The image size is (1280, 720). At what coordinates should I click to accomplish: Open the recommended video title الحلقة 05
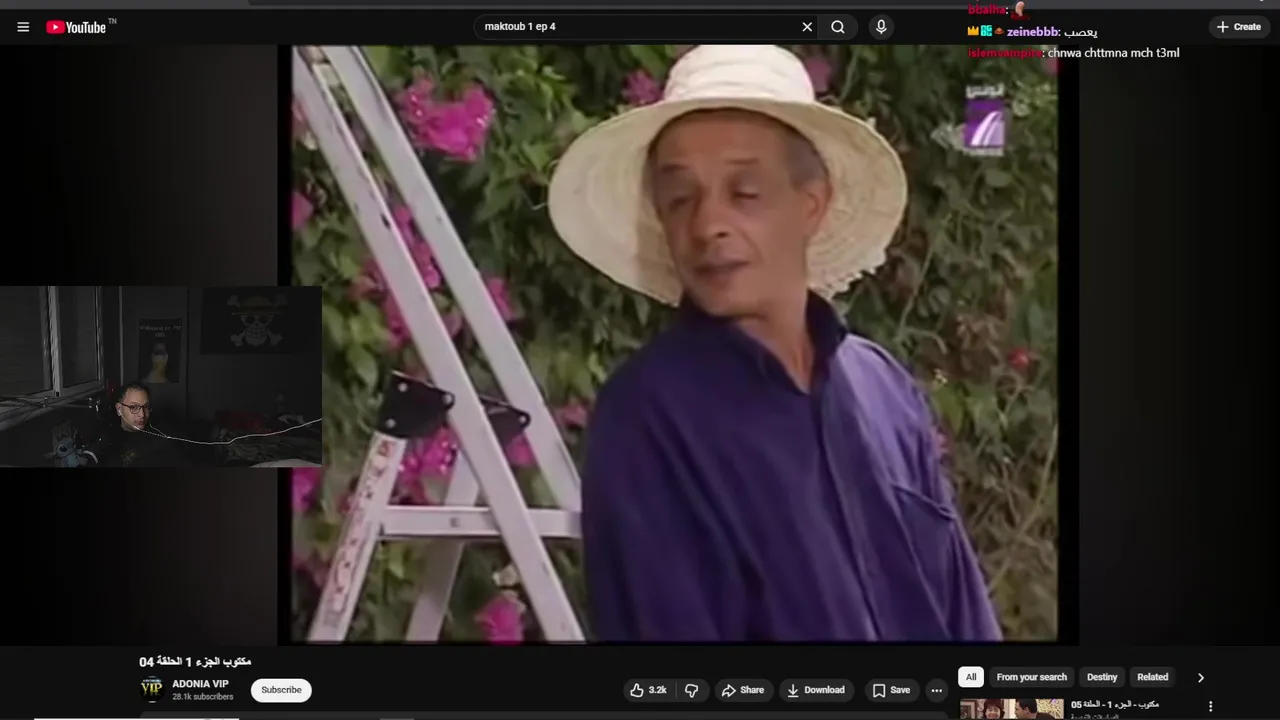point(1115,704)
